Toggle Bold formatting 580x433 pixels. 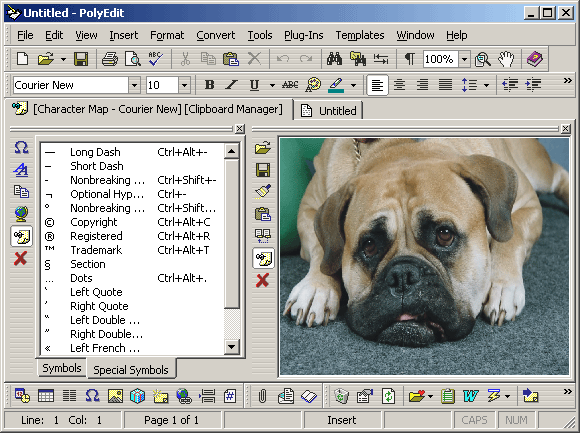[209, 85]
